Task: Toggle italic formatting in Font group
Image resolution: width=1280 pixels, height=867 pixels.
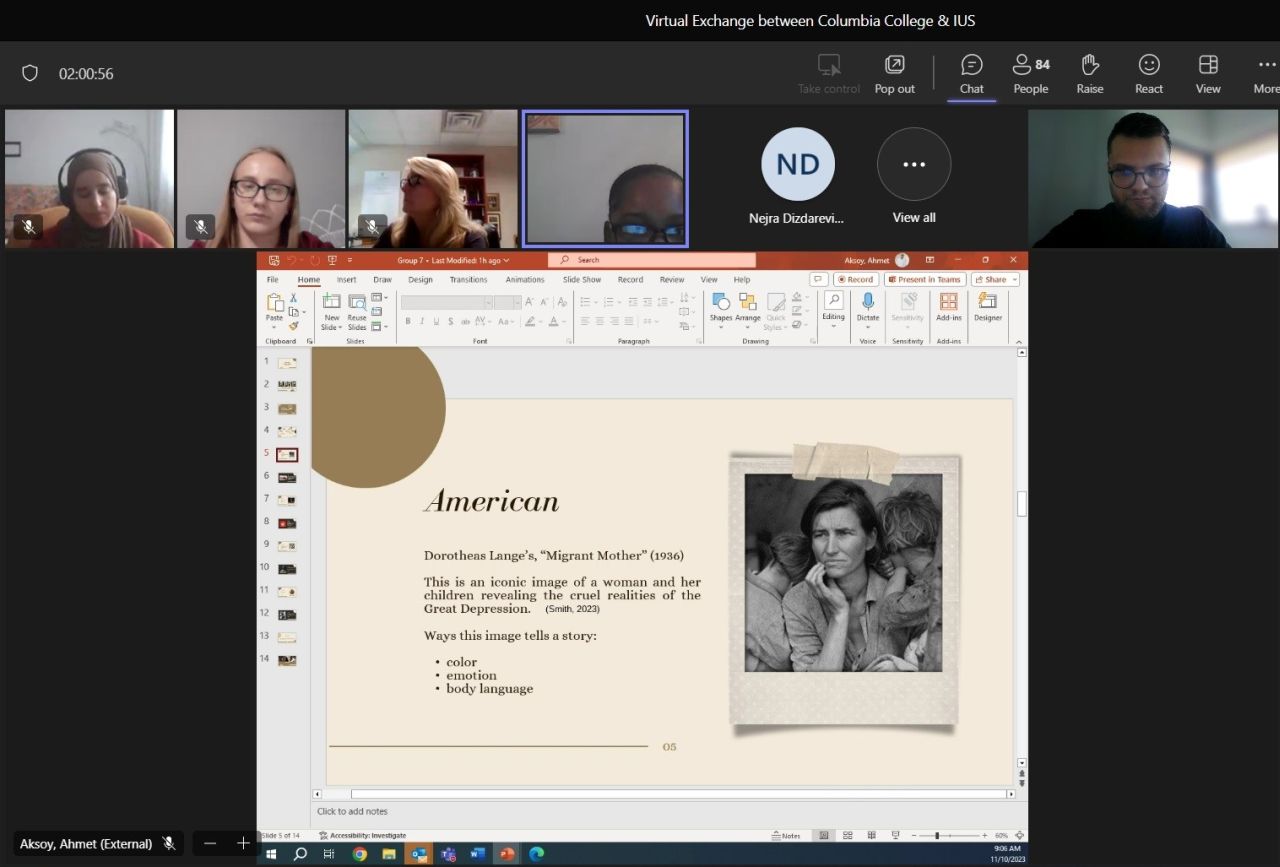Action: pos(422,321)
